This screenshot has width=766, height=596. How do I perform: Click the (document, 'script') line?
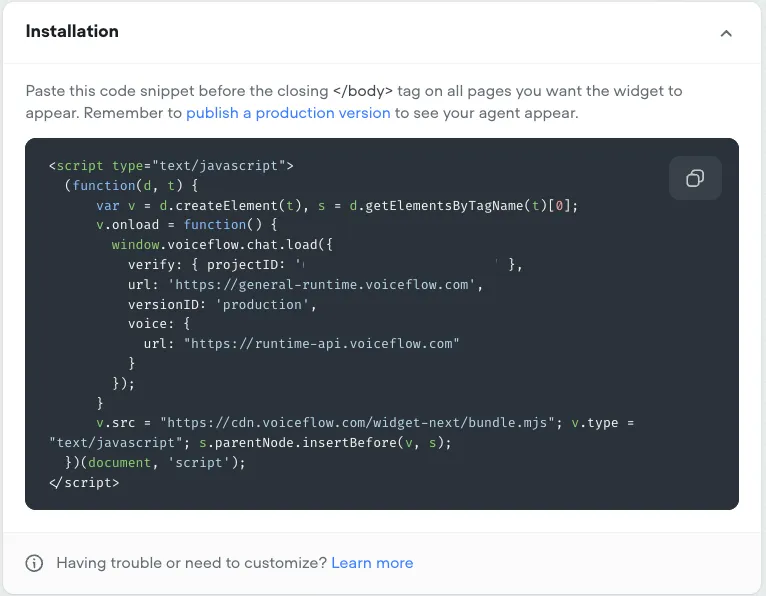(x=155, y=463)
